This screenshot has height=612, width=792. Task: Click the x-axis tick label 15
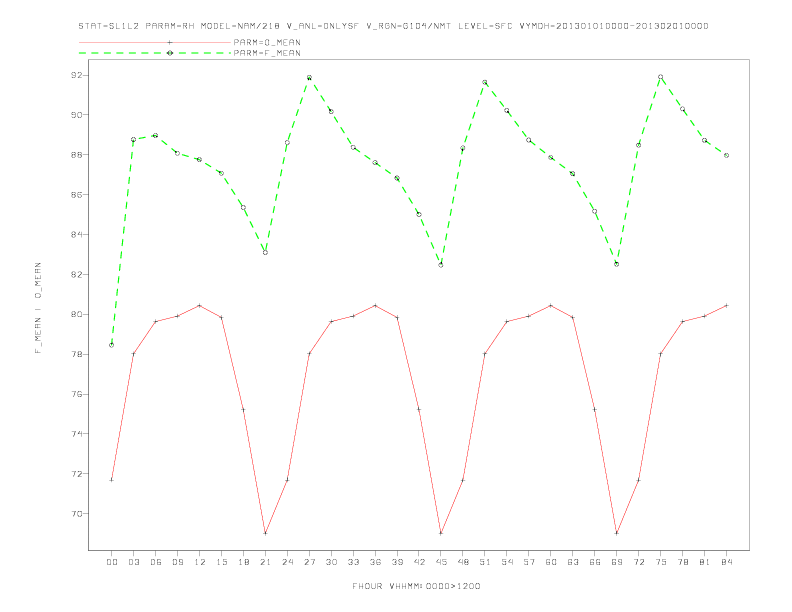click(221, 562)
